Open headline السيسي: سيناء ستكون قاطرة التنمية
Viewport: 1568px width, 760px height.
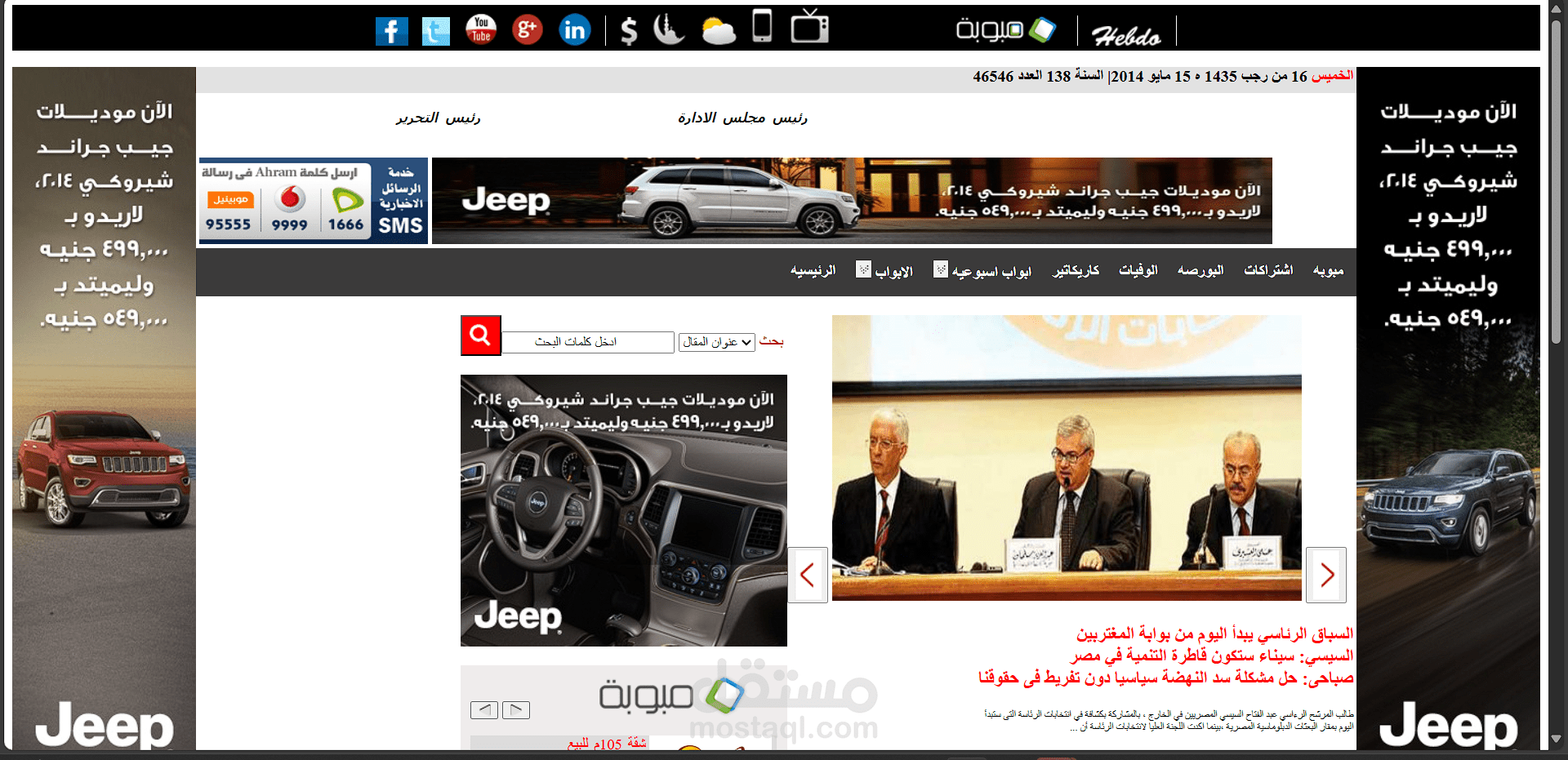pyautogui.click(x=1212, y=656)
